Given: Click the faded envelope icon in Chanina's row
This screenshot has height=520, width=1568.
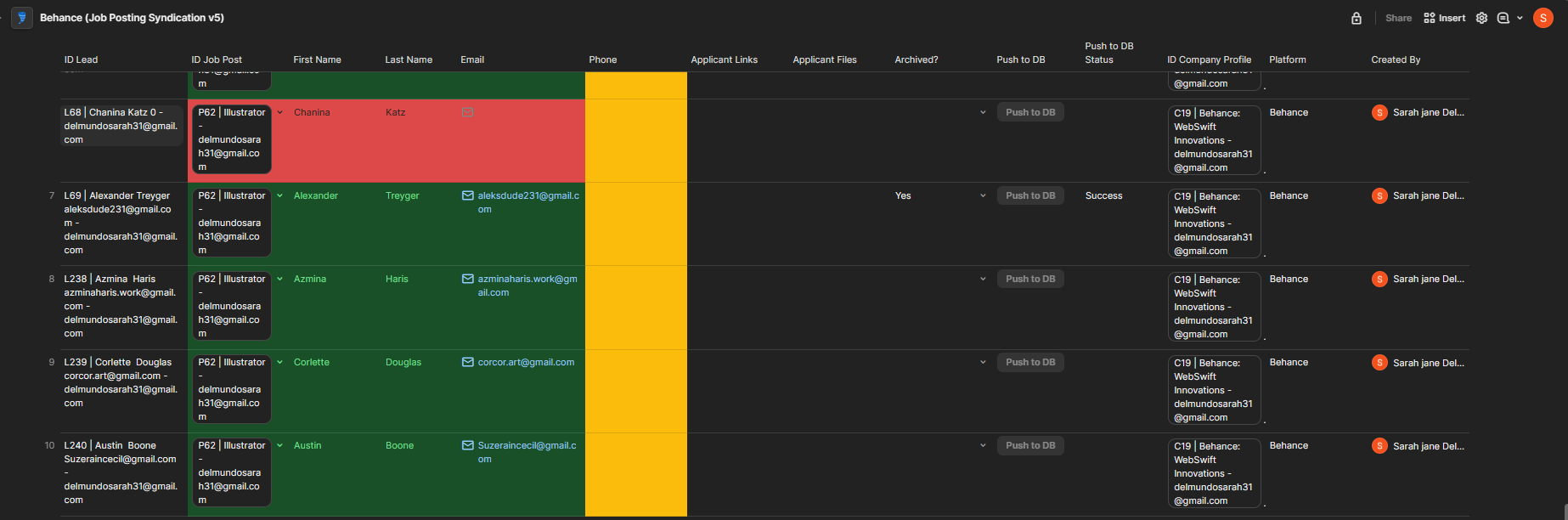Looking at the screenshot, I should click(x=468, y=112).
